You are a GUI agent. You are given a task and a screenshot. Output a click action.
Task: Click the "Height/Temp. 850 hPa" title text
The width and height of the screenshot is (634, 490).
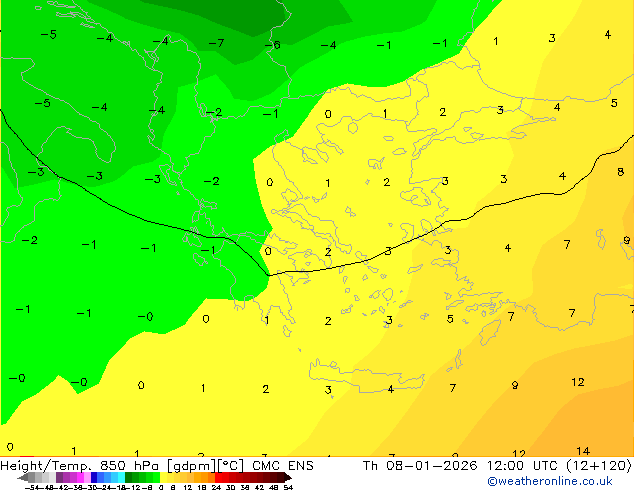click(79, 466)
